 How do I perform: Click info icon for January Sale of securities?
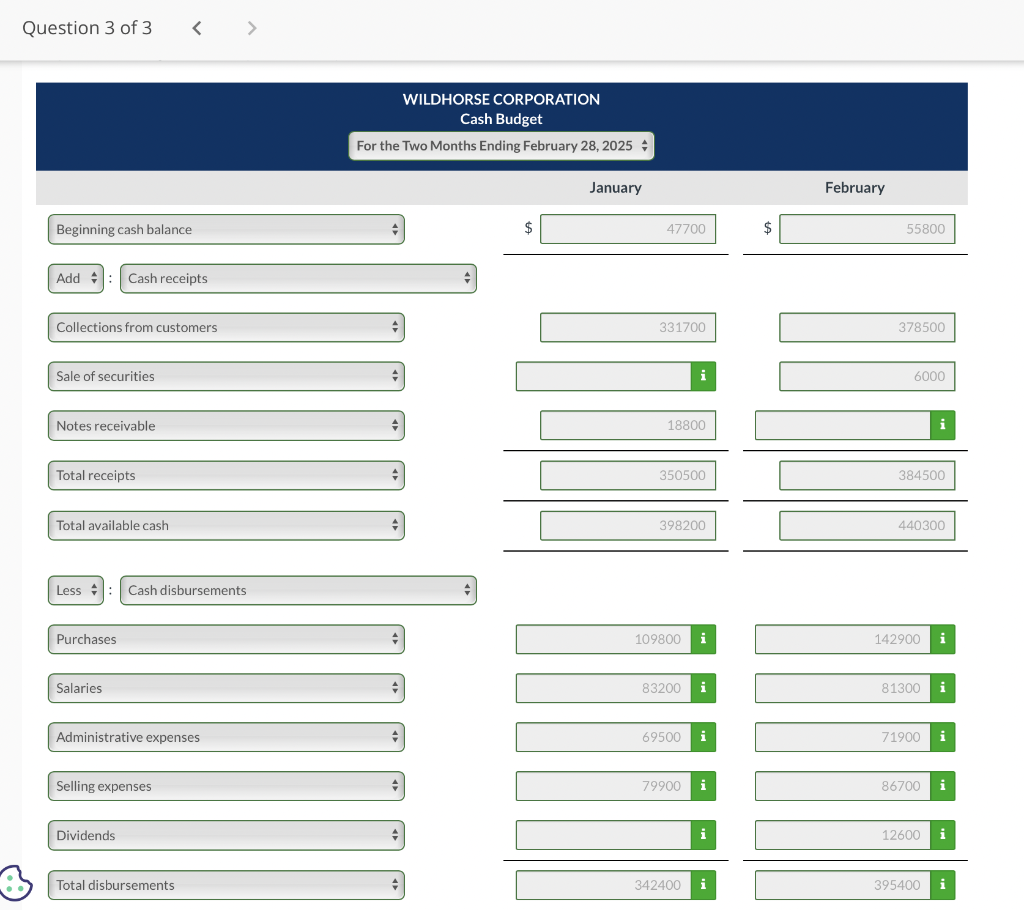pyautogui.click(x=703, y=376)
